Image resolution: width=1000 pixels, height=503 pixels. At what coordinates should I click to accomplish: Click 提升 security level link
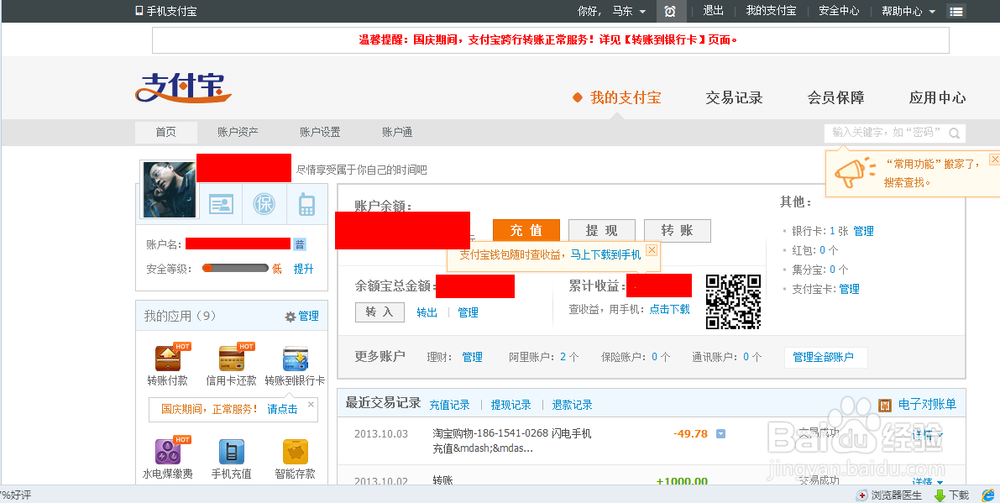pyautogui.click(x=304, y=269)
